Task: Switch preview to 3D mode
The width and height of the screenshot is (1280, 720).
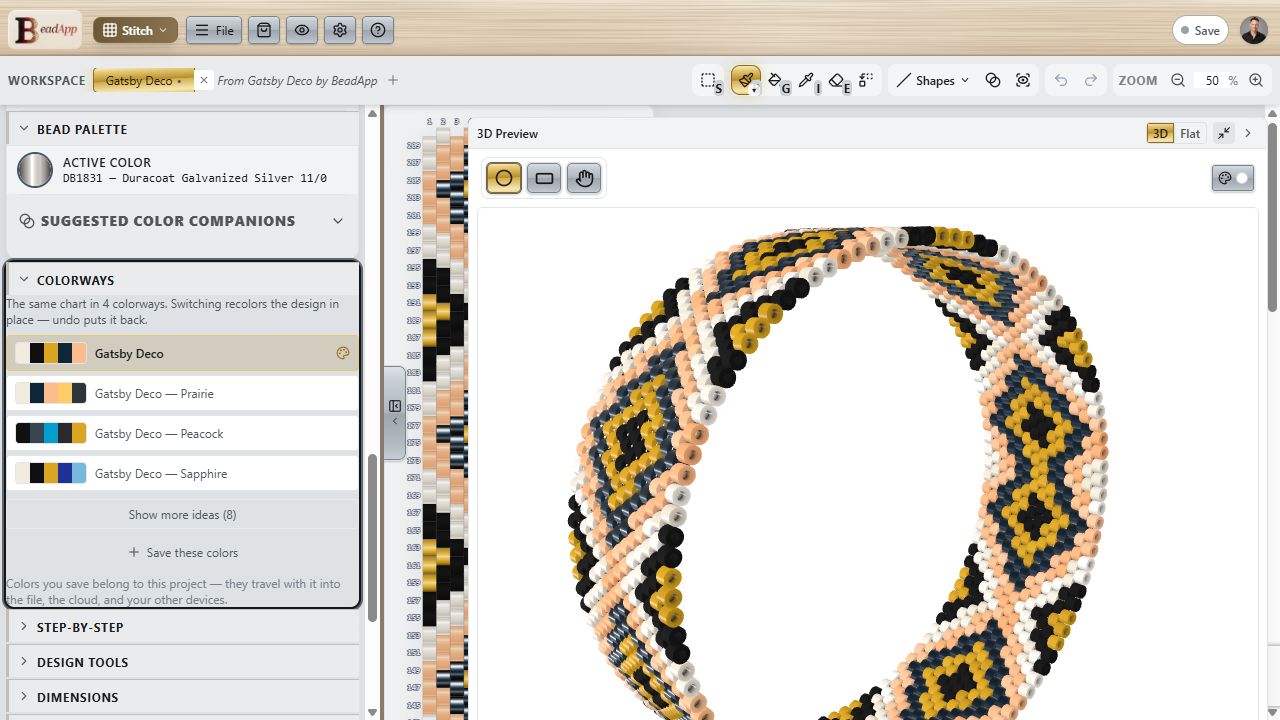Action: 1160,133
